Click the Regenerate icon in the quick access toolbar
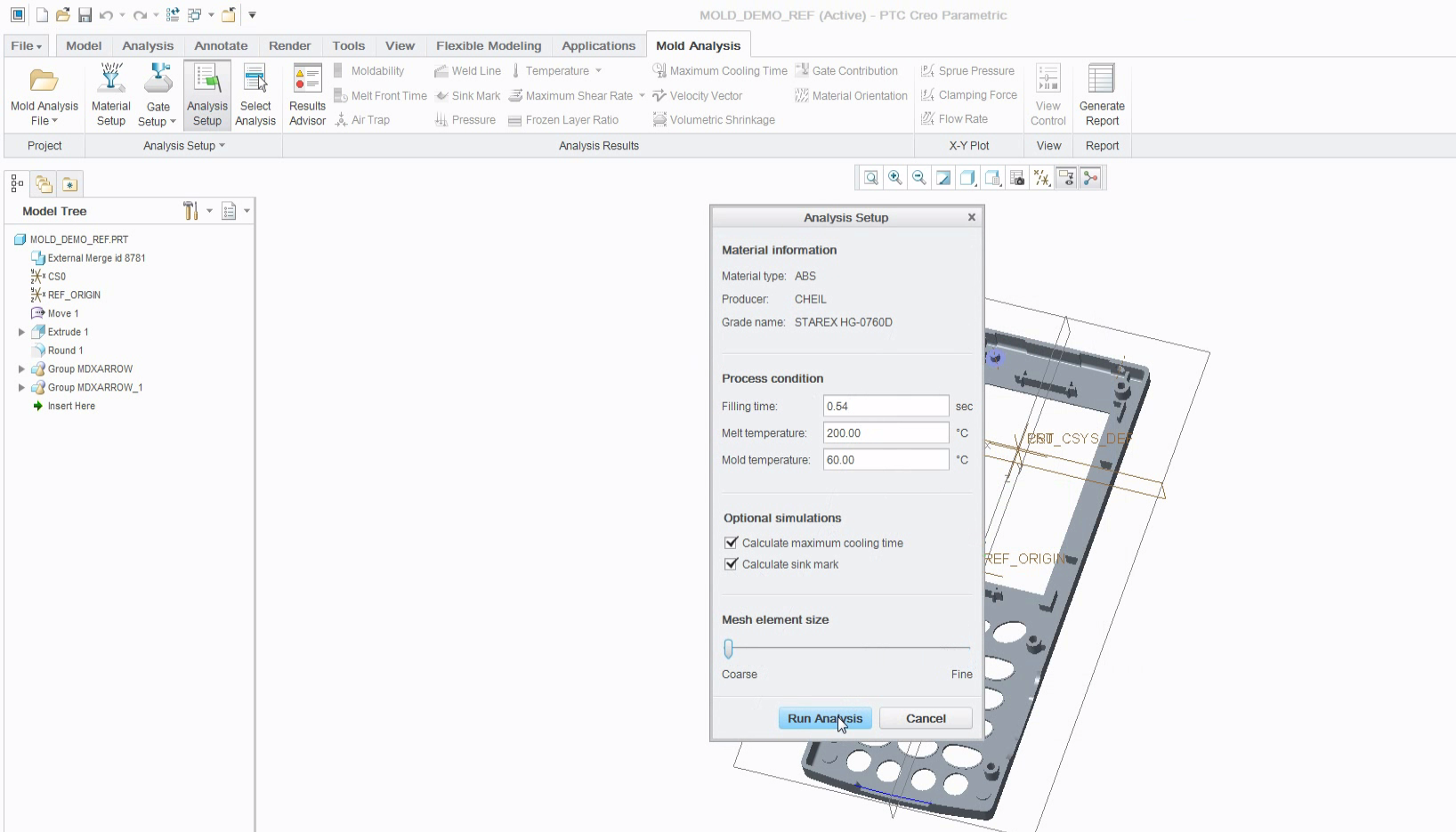Screen dimensions: 1456x832 173,15
